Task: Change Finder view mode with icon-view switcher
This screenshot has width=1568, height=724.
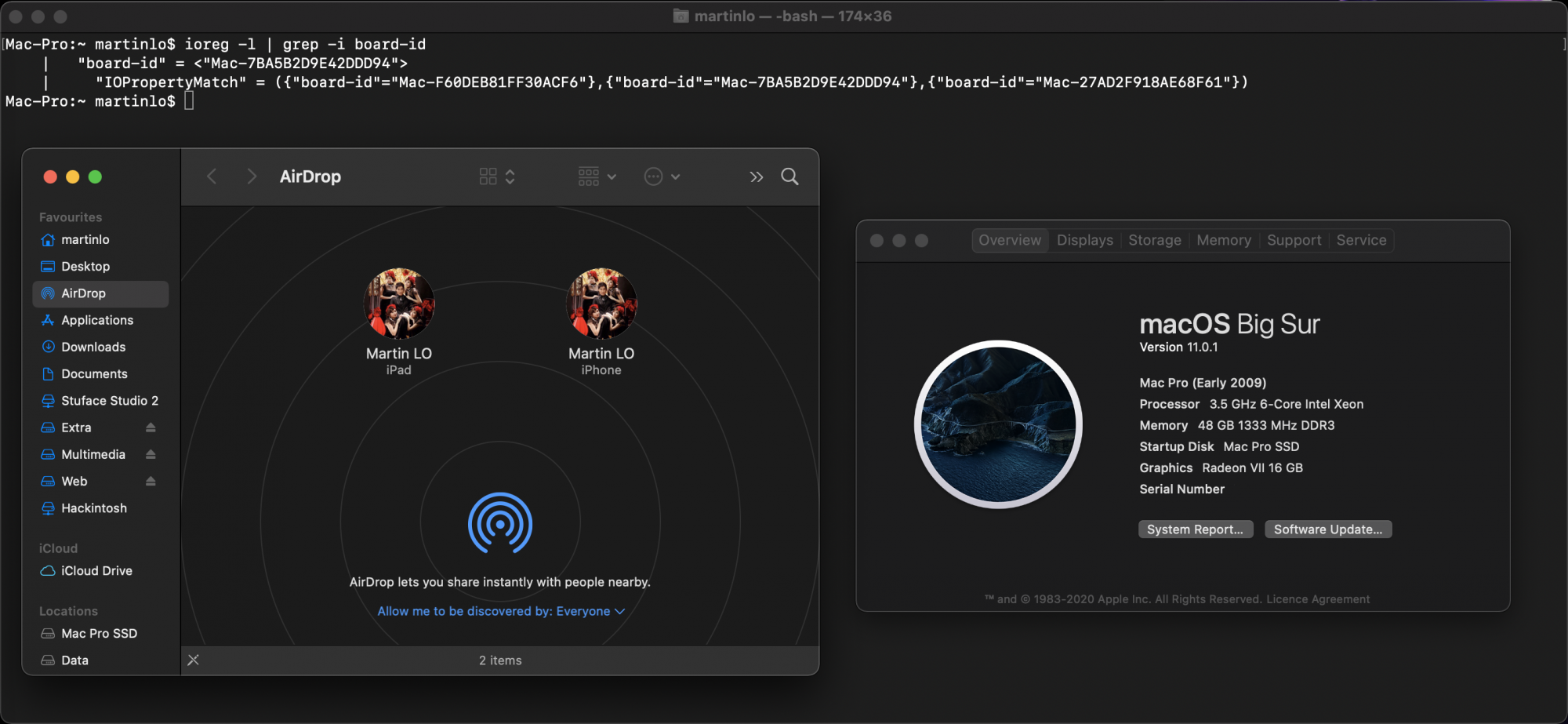Action: (x=497, y=176)
